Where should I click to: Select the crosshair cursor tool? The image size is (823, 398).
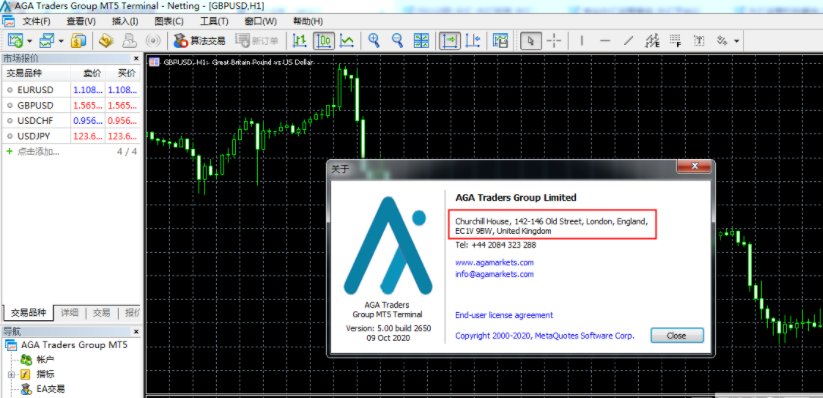pos(554,40)
